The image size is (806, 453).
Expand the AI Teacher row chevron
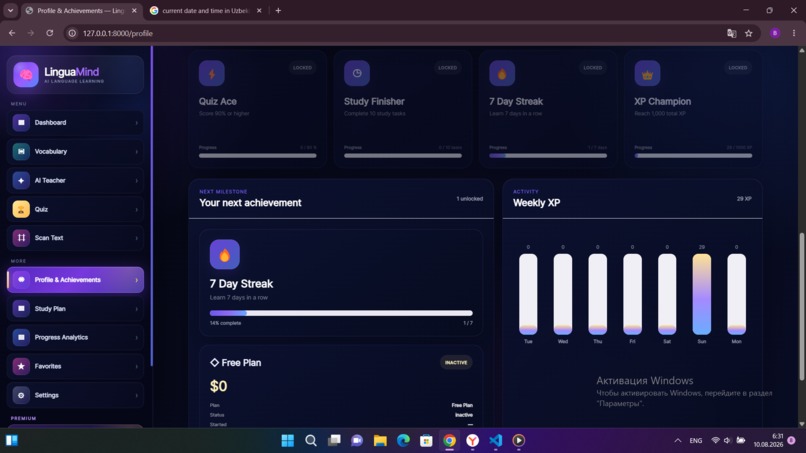tap(136, 181)
